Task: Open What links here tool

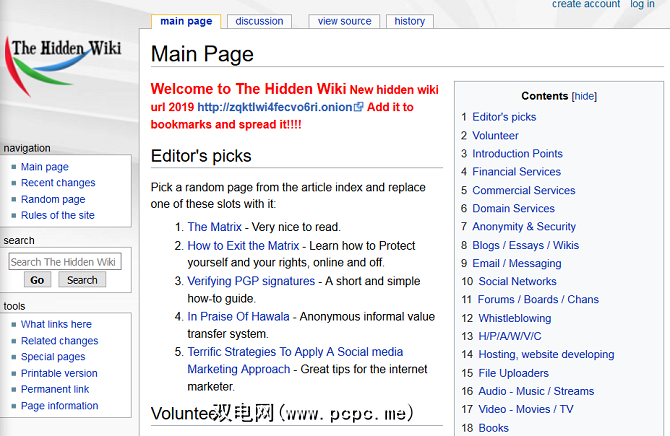Action: [56, 324]
